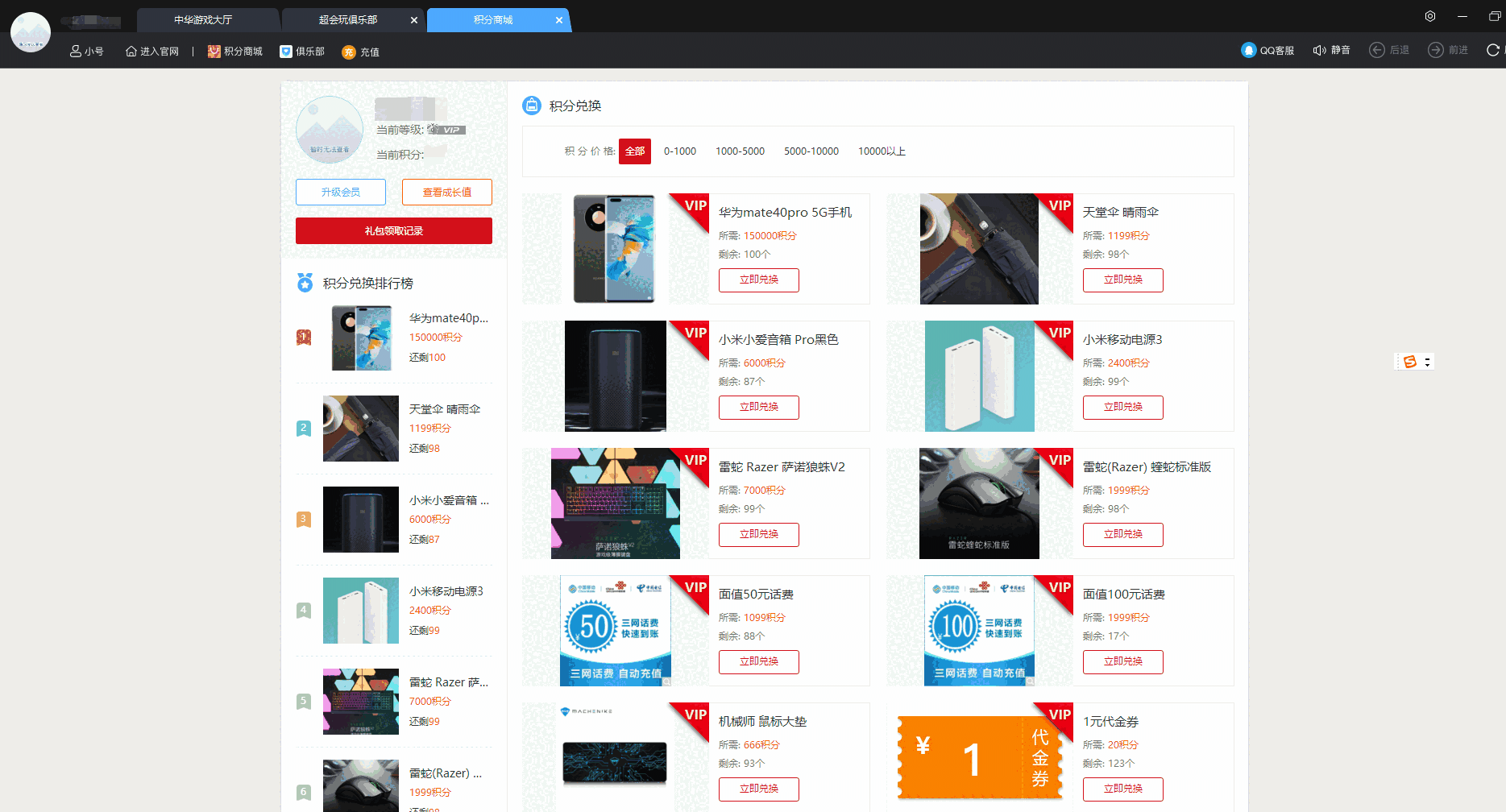Viewport: 1506px width, 812px height.
Task: Open the 俱乐部 toolbar item
Action: pos(302,51)
